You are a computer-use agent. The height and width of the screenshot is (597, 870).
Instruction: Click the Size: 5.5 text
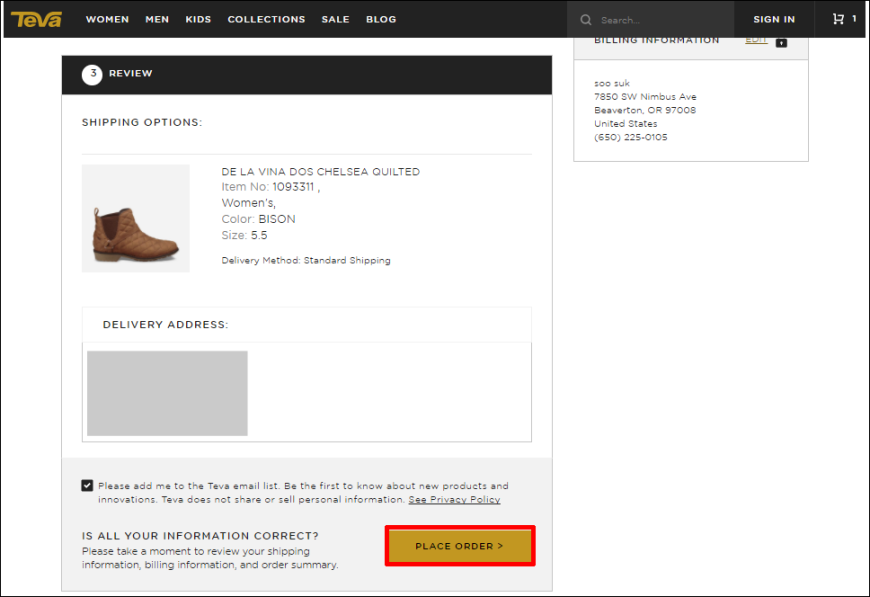tap(245, 235)
